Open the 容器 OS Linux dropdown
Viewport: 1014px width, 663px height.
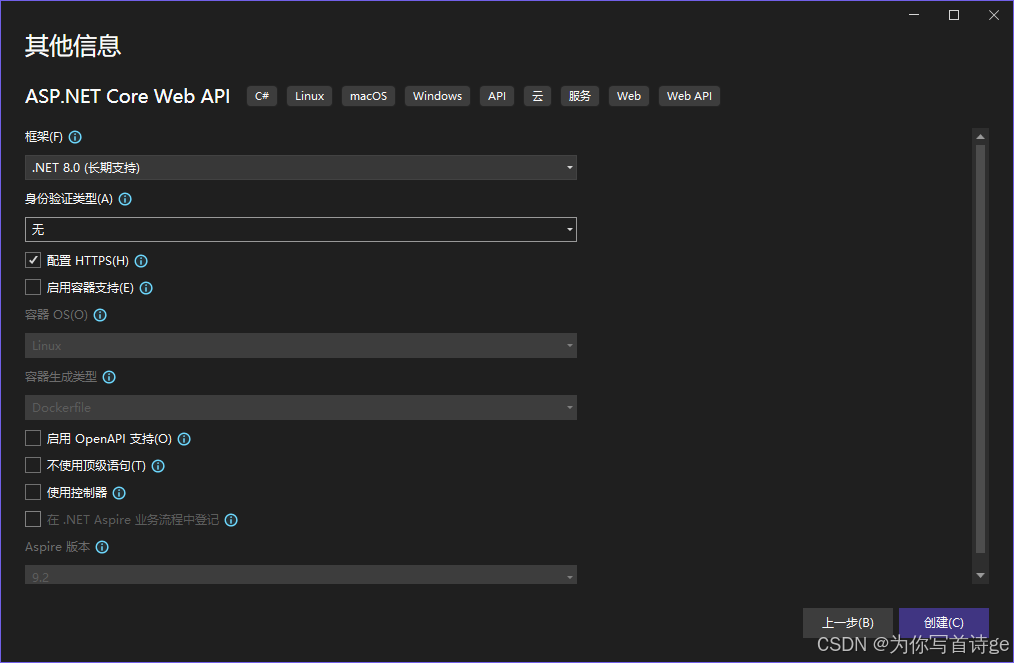coord(301,345)
